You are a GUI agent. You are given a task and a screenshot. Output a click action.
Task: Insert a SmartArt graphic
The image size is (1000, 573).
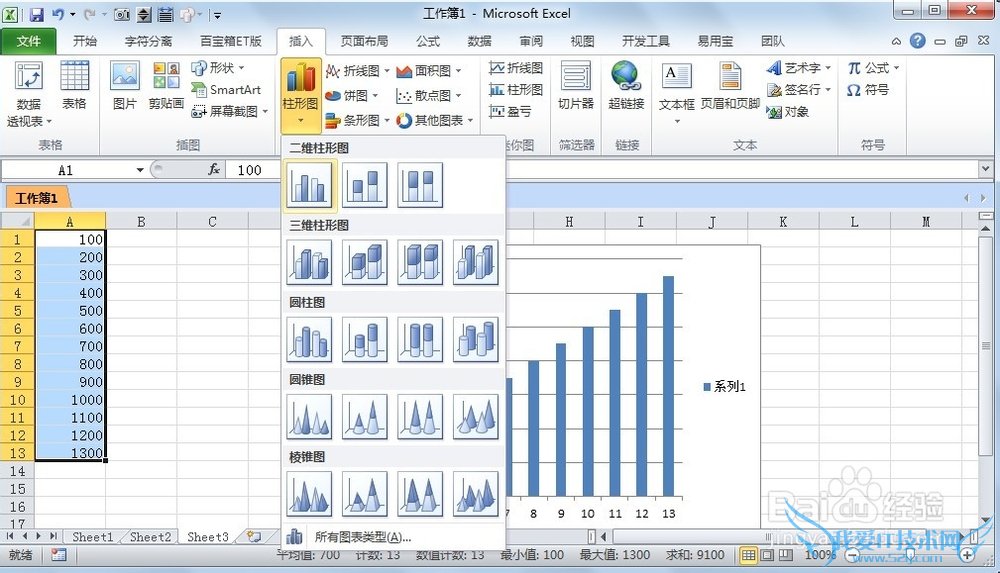(x=226, y=90)
